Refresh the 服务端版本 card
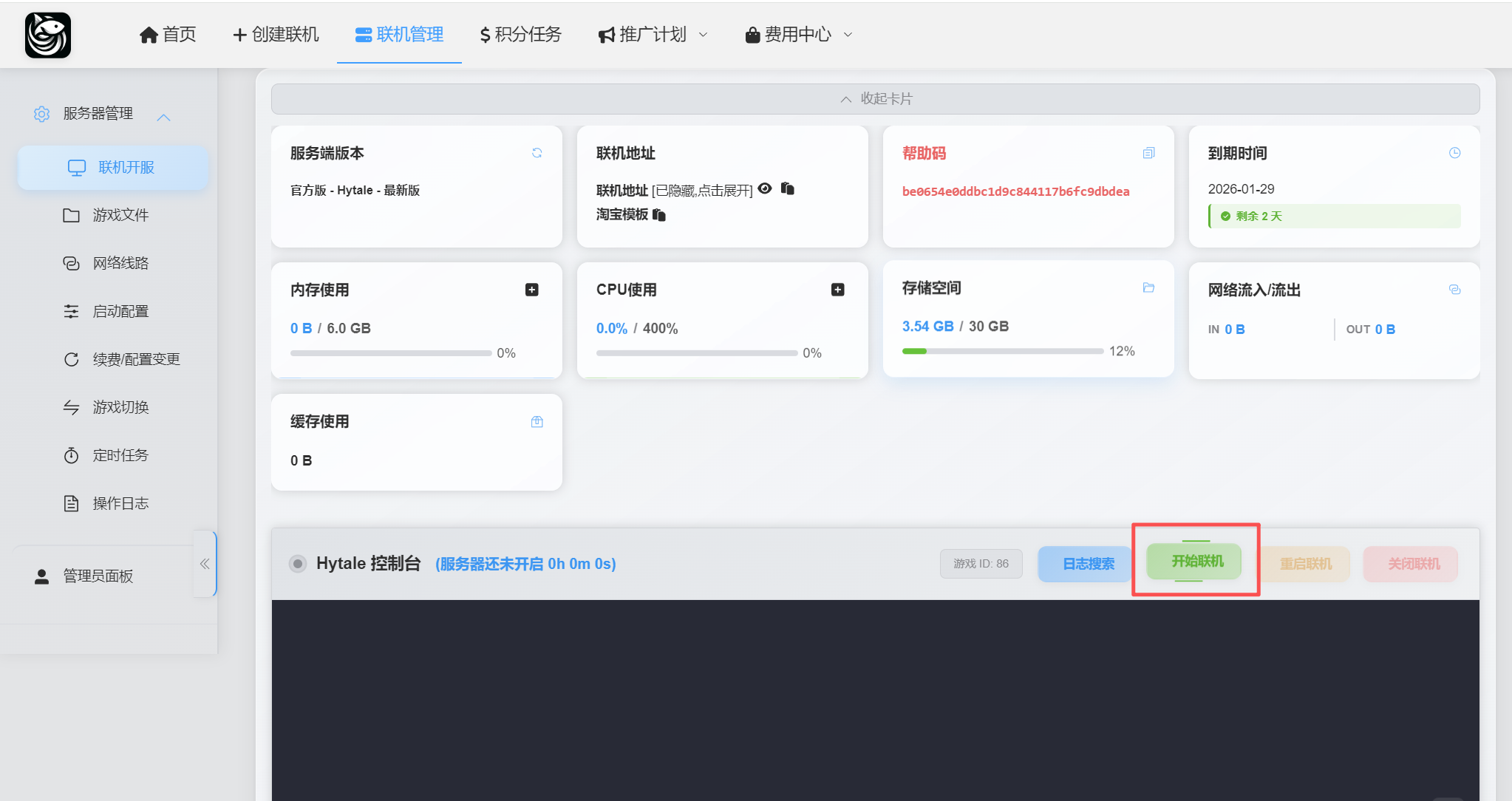This screenshot has height=801, width=1512. click(537, 153)
